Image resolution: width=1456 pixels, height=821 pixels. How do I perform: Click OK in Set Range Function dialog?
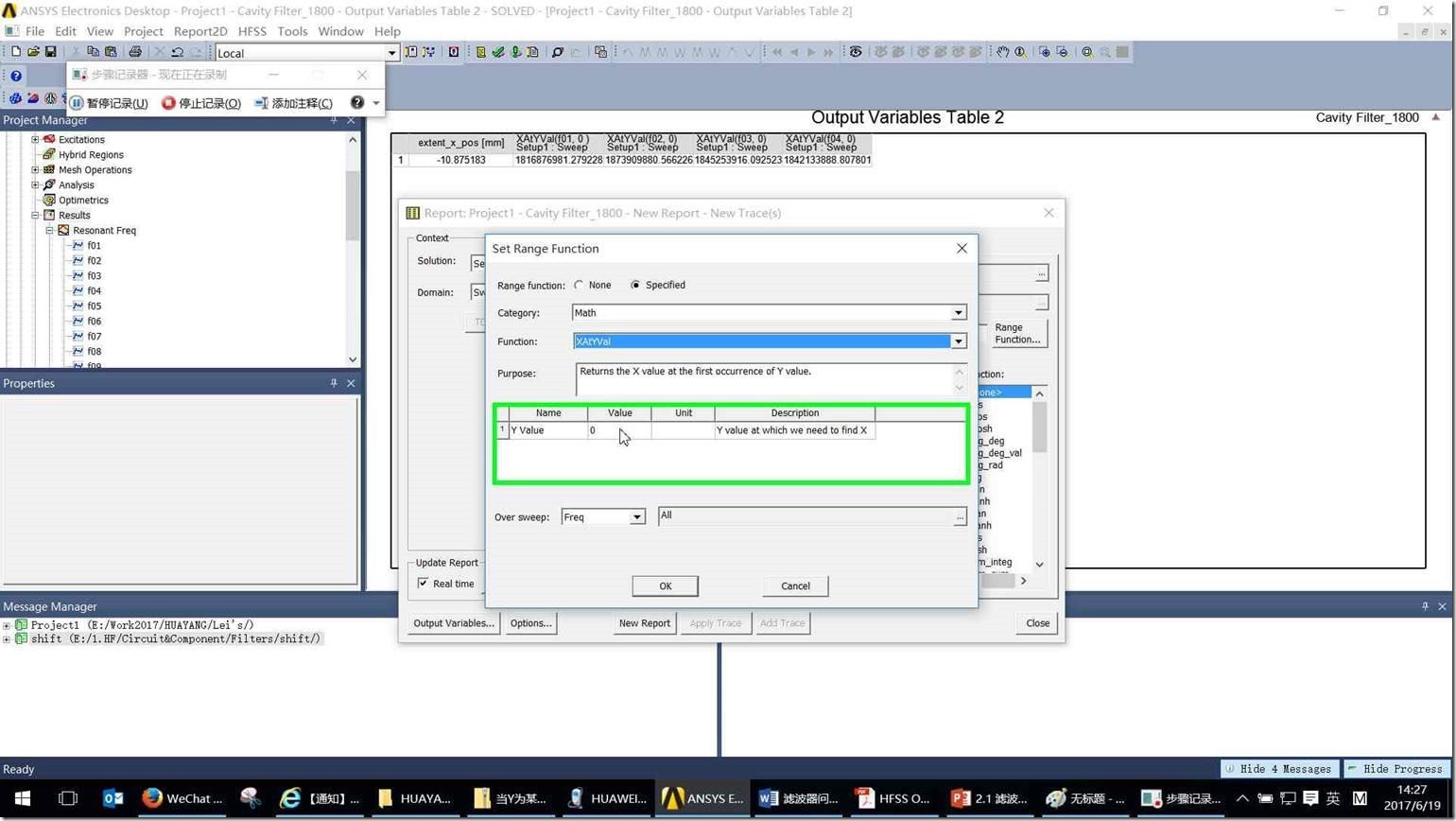665,586
